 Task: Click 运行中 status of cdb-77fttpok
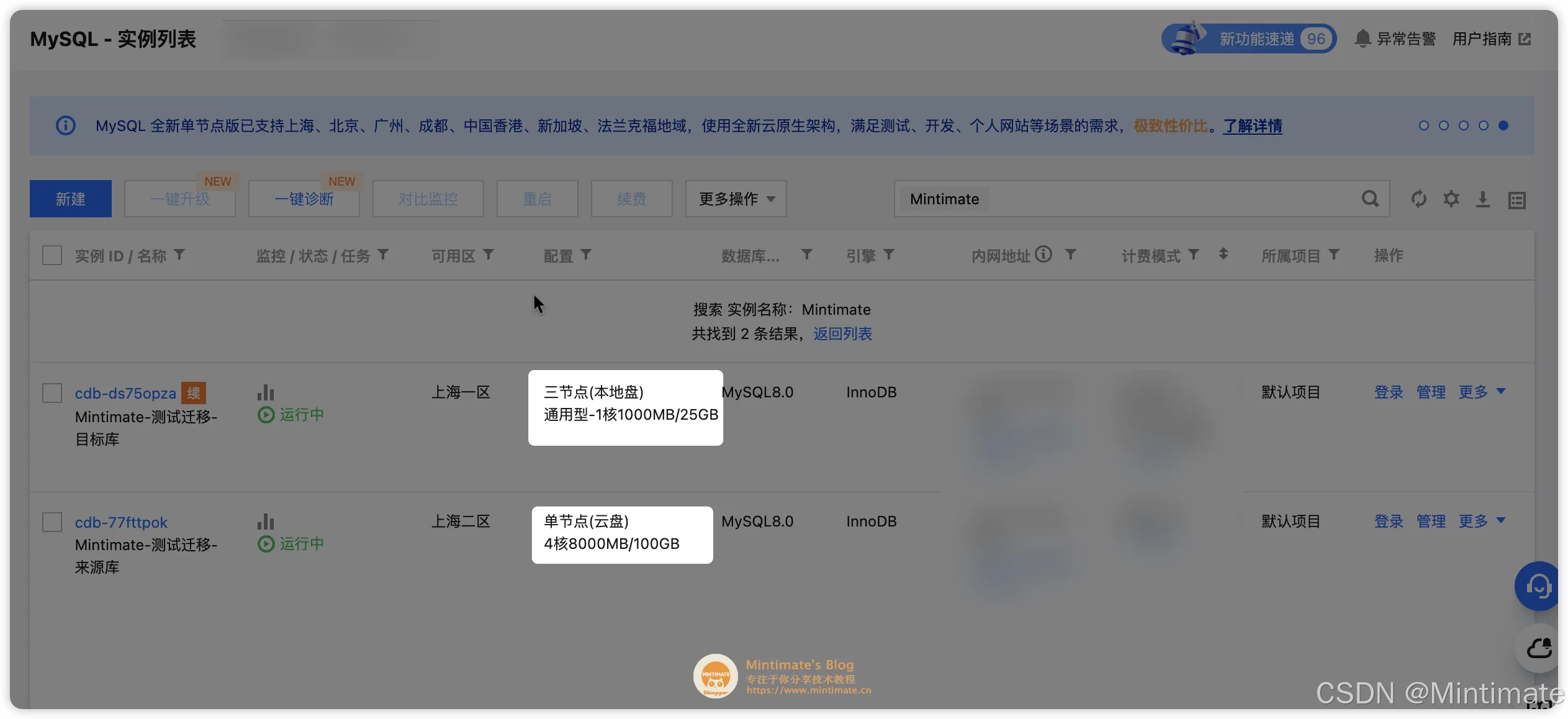click(x=291, y=544)
